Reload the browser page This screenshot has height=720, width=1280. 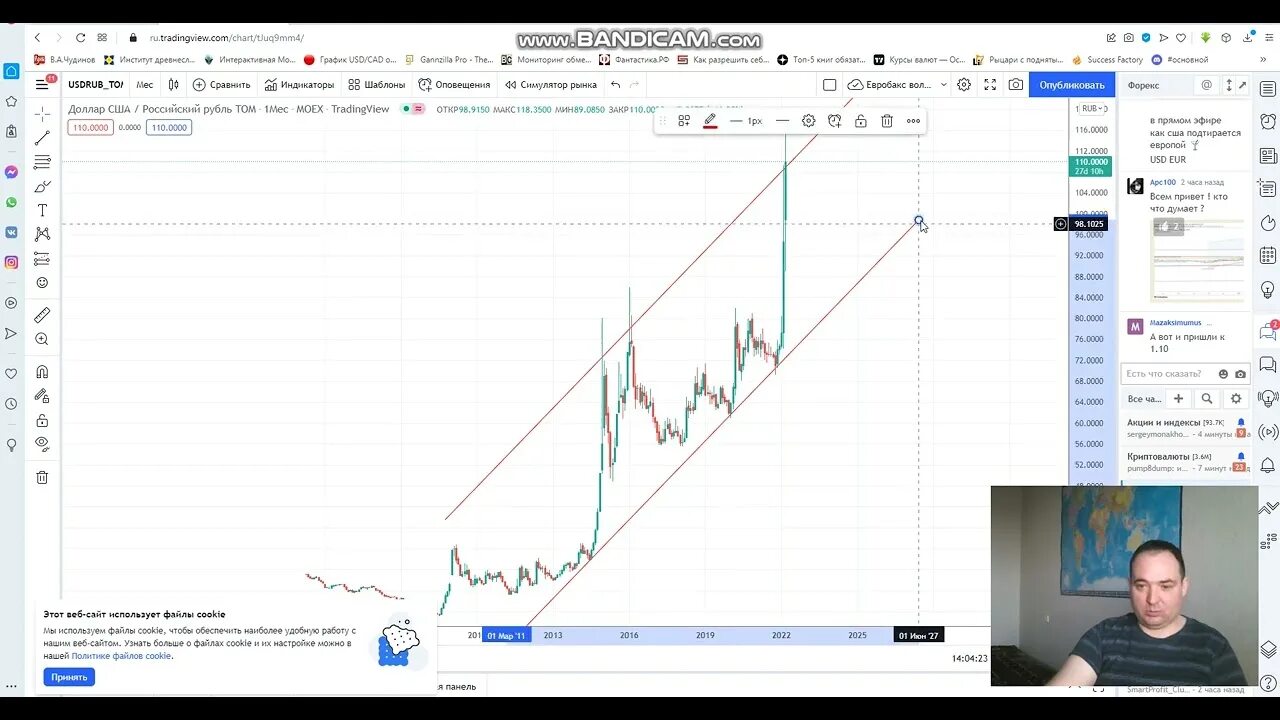coord(80,38)
